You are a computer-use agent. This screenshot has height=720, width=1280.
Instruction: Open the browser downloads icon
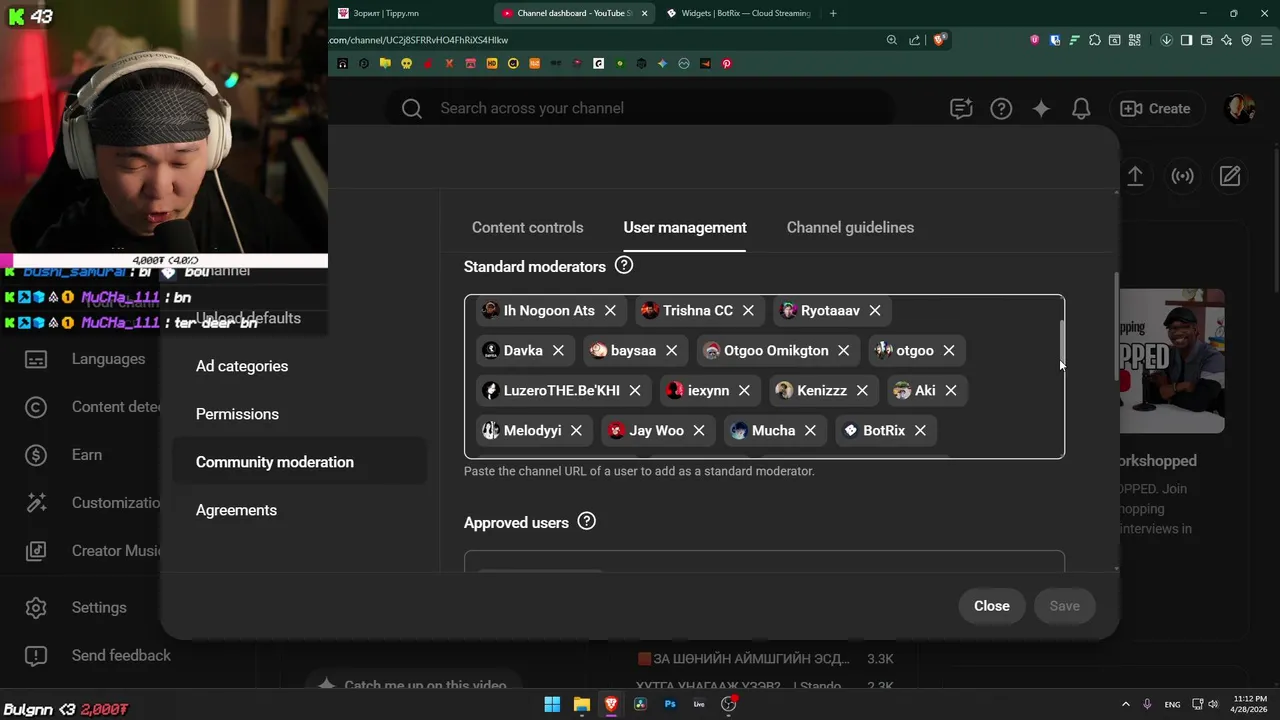click(1166, 40)
